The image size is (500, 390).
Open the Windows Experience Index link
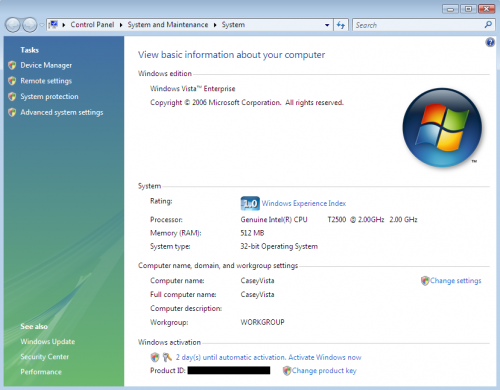point(304,203)
